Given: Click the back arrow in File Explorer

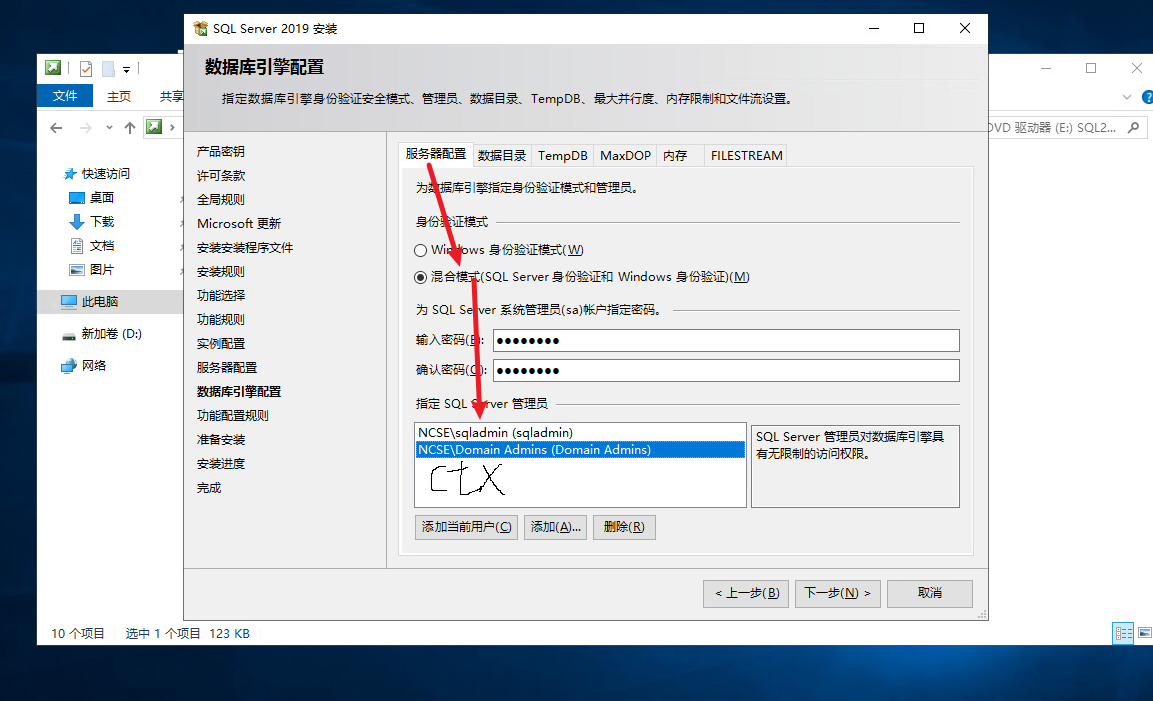Looking at the screenshot, I should [x=56, y=128].
